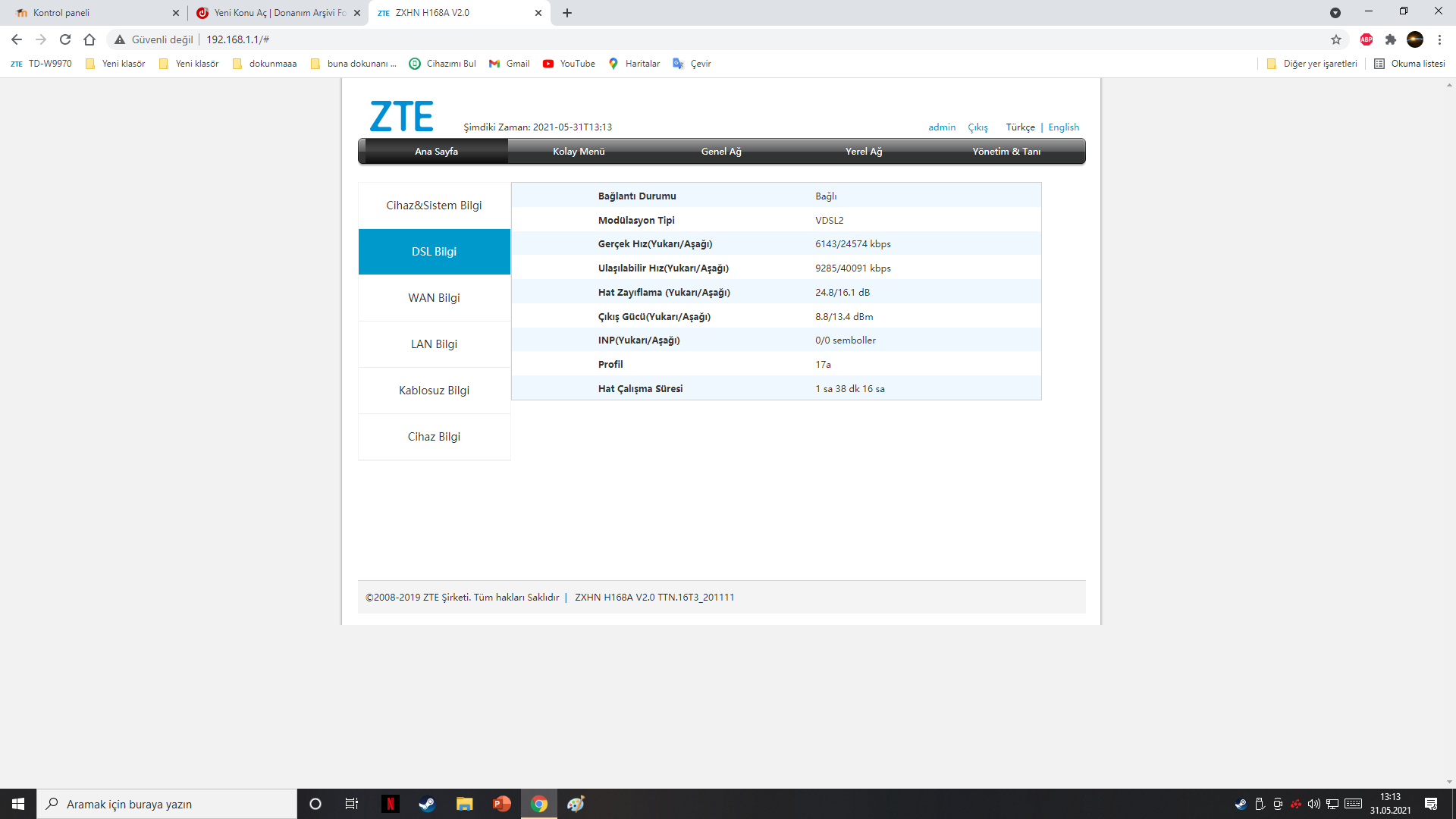This screenshot has width=1456, height=819.
Task: Open the Adblock Plus extension icon
Action: coord(1367,39)
